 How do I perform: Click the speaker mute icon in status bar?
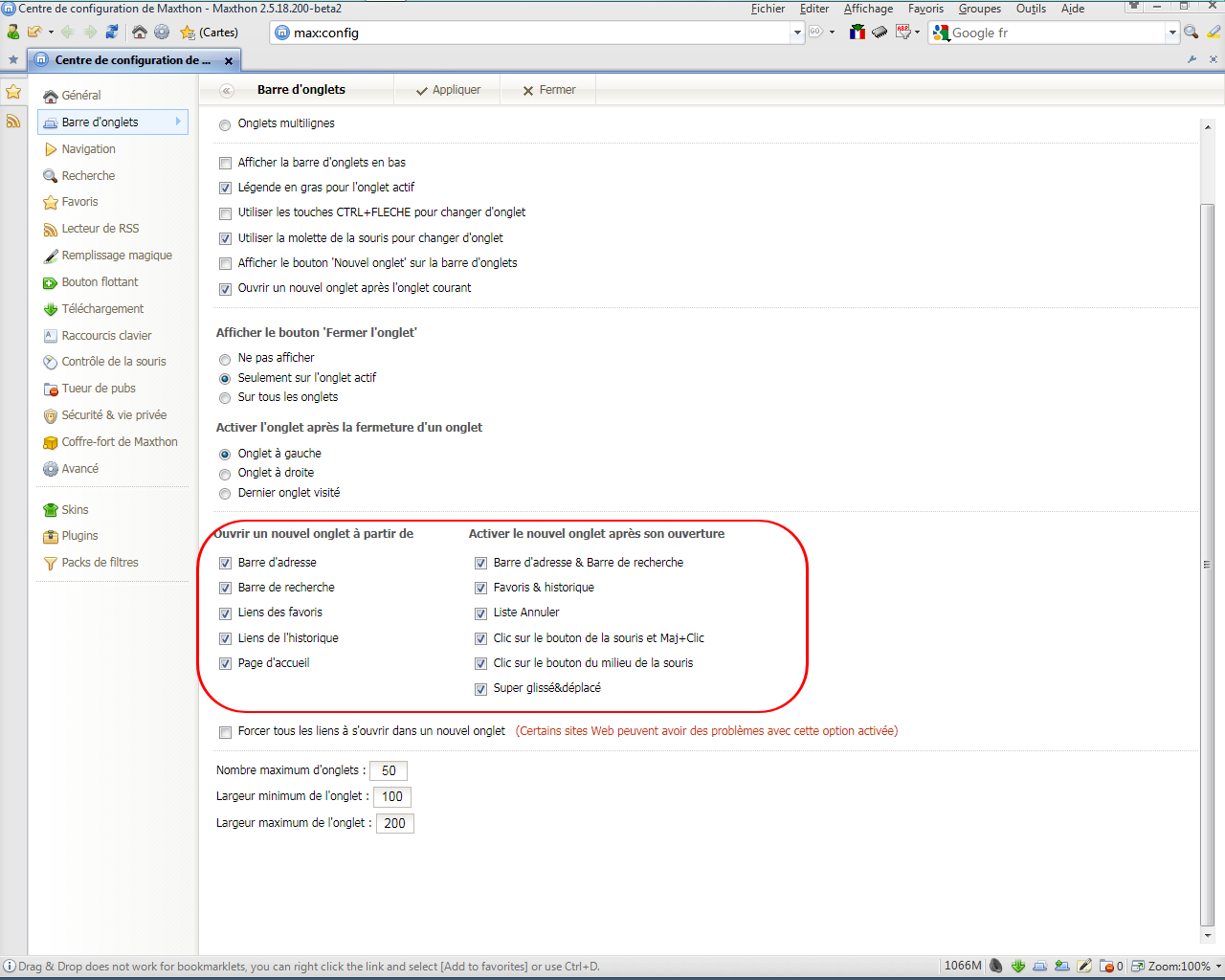tap(996, 966)
